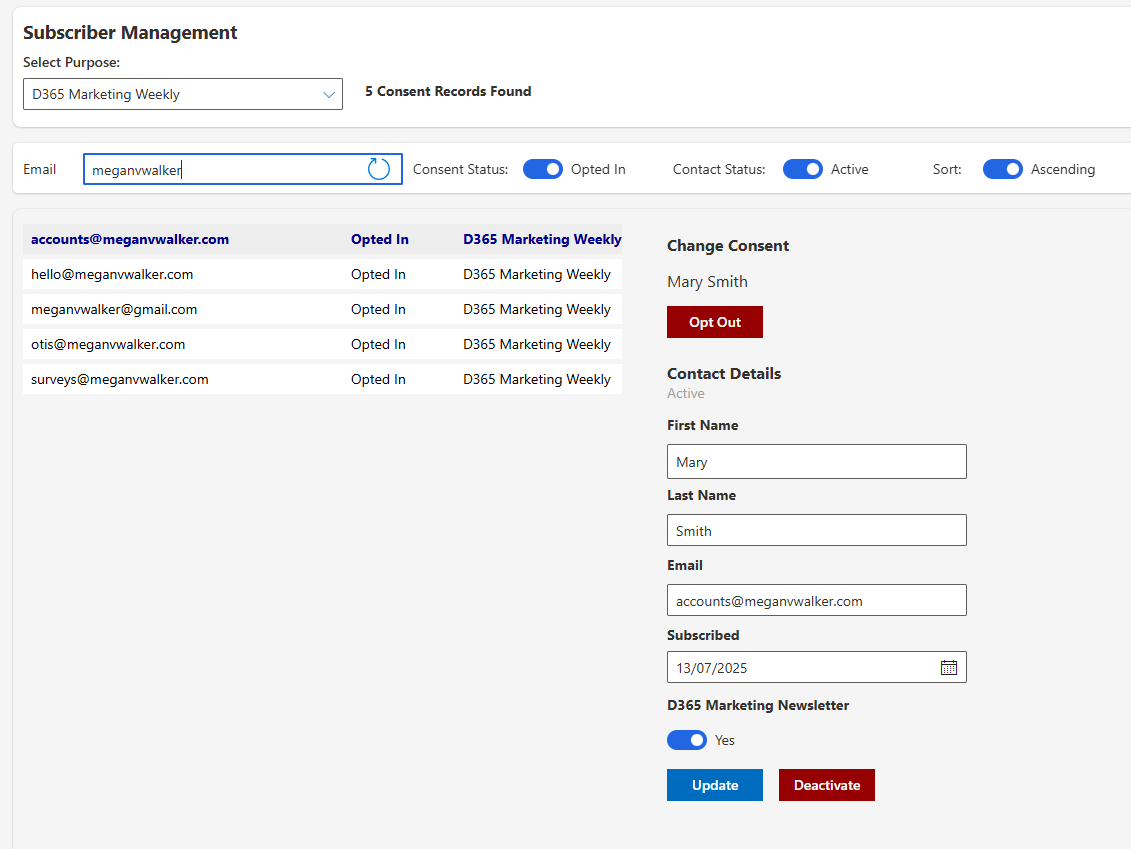Select the accounts@meganvwalker.com record
The height and width of the screenshot is (849, 1131).
[x=130, y=239]
